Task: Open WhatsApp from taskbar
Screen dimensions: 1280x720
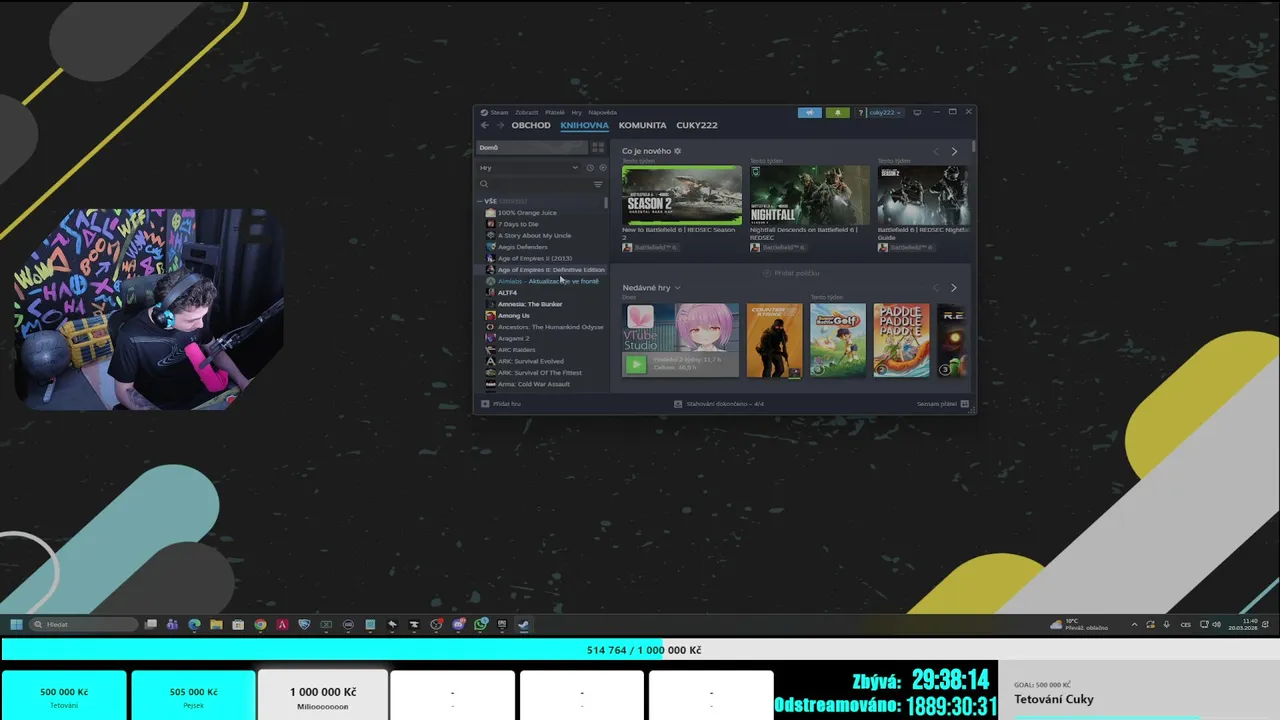Action: (x=480, y=625)
